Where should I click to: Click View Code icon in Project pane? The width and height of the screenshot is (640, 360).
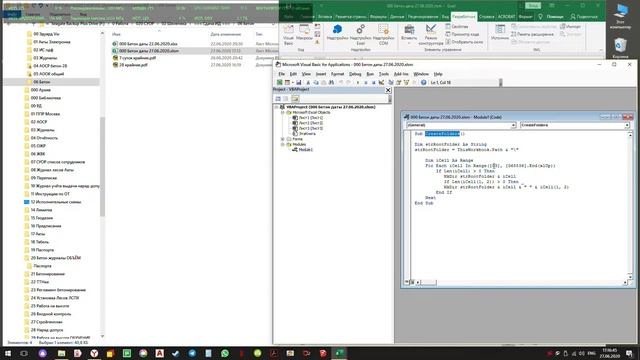point(278,99)
